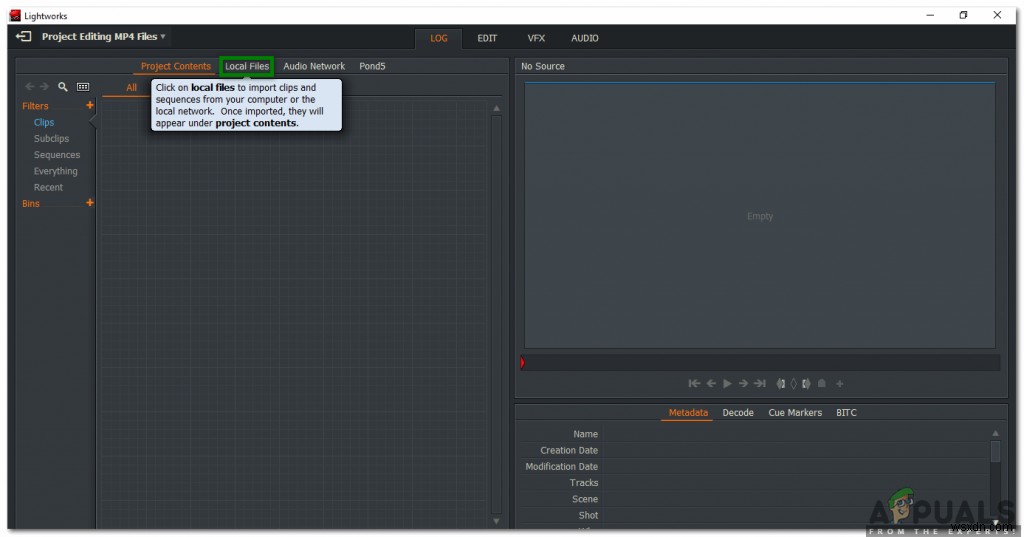Click the mark out icon
The image size is (1024, 537).
(805, 383)
